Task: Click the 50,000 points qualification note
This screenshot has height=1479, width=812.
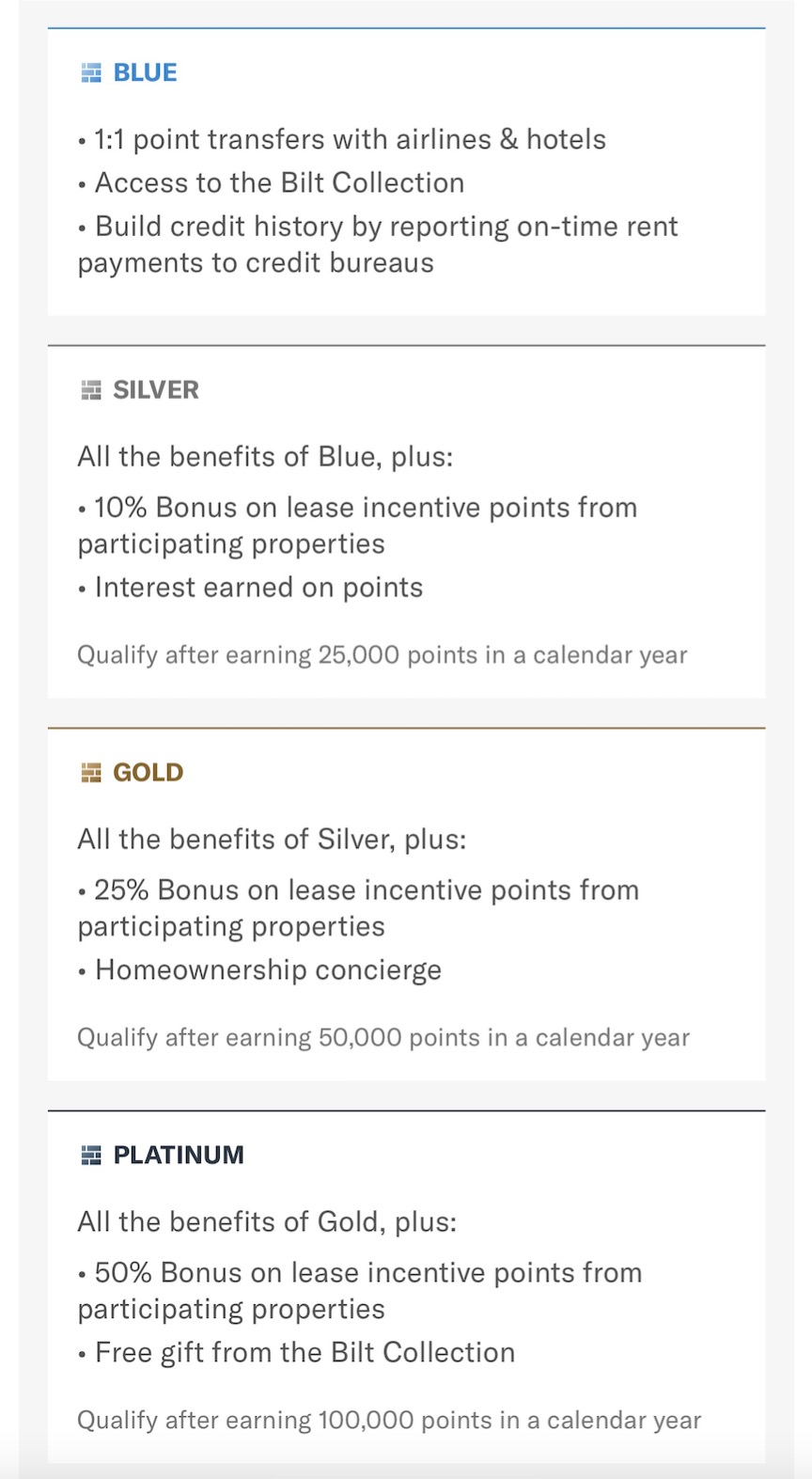Action: click(x=383, y=1038)
